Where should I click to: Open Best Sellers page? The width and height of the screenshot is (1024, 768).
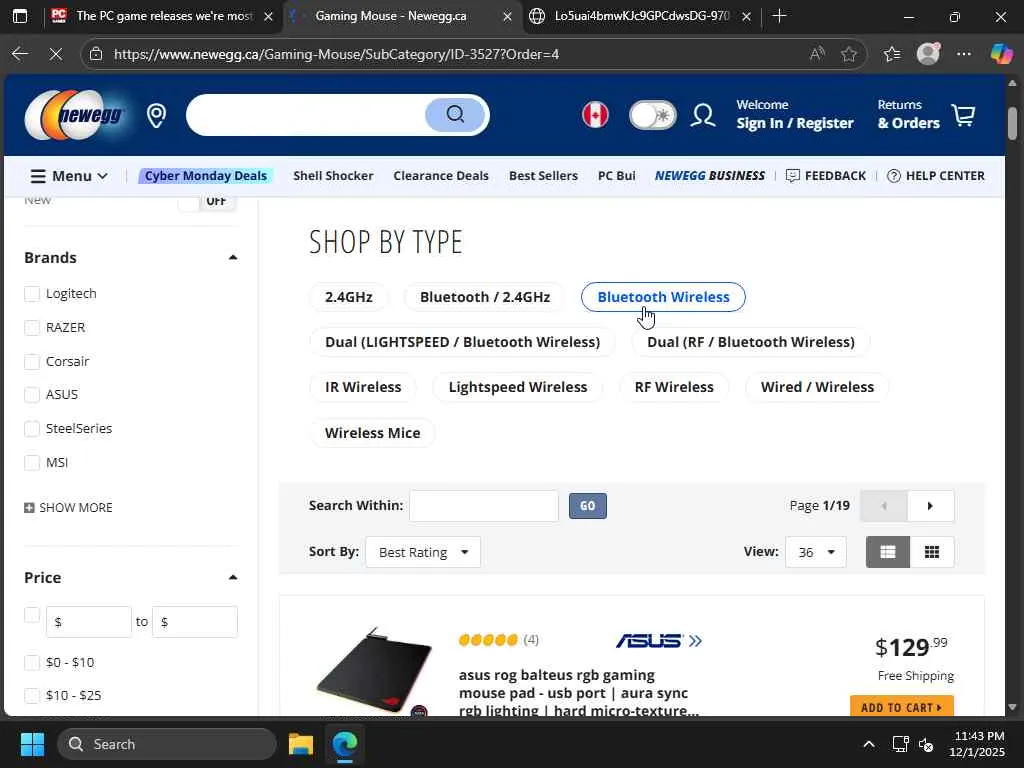[543, 176]
